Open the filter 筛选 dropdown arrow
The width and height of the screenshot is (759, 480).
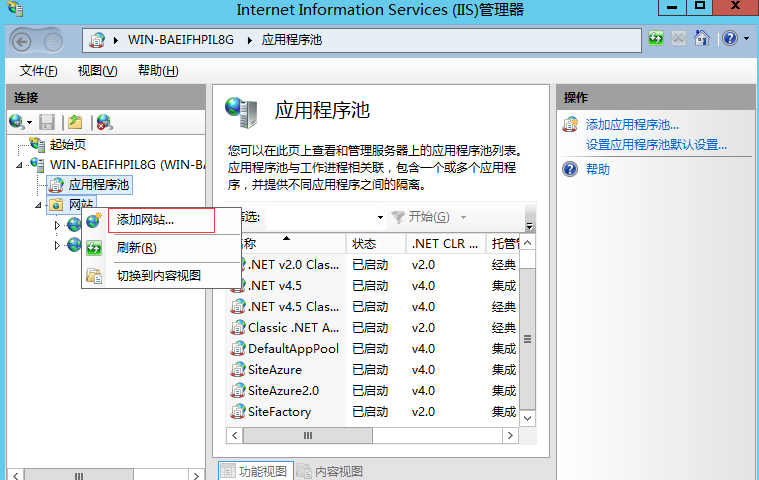click(x=380, y=217)
